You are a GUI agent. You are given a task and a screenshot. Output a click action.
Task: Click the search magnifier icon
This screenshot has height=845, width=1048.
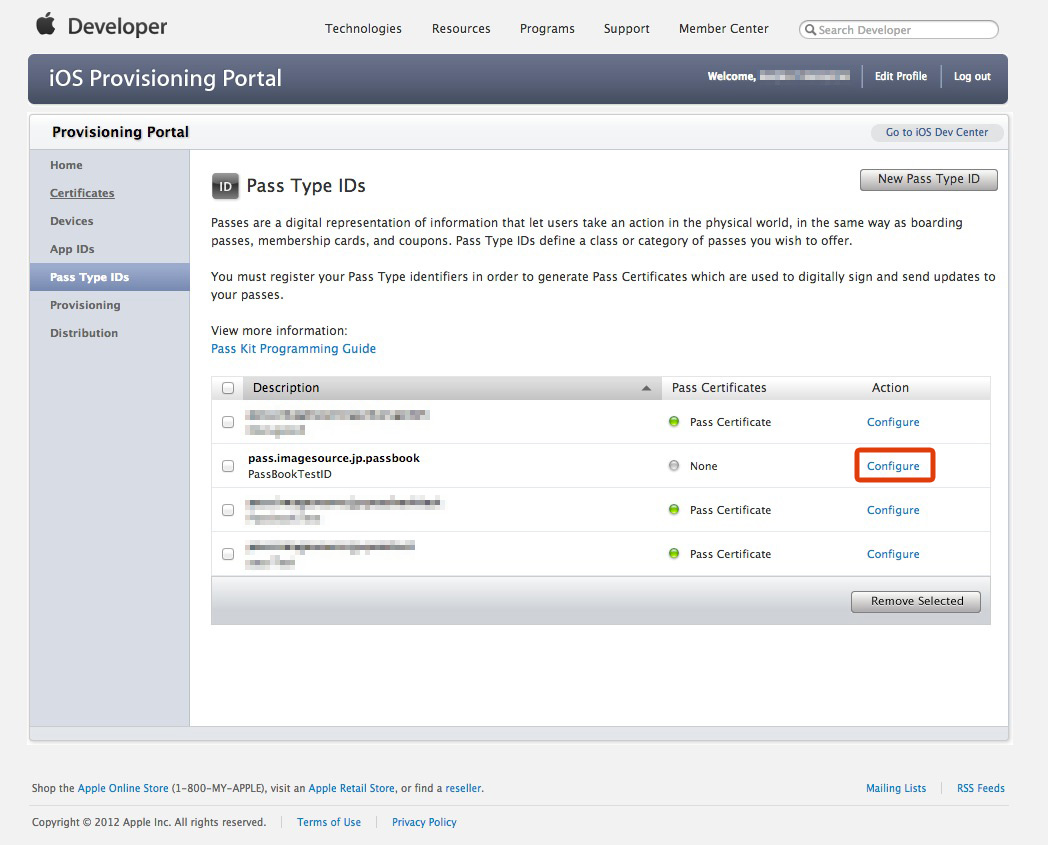tap(810, 29)
